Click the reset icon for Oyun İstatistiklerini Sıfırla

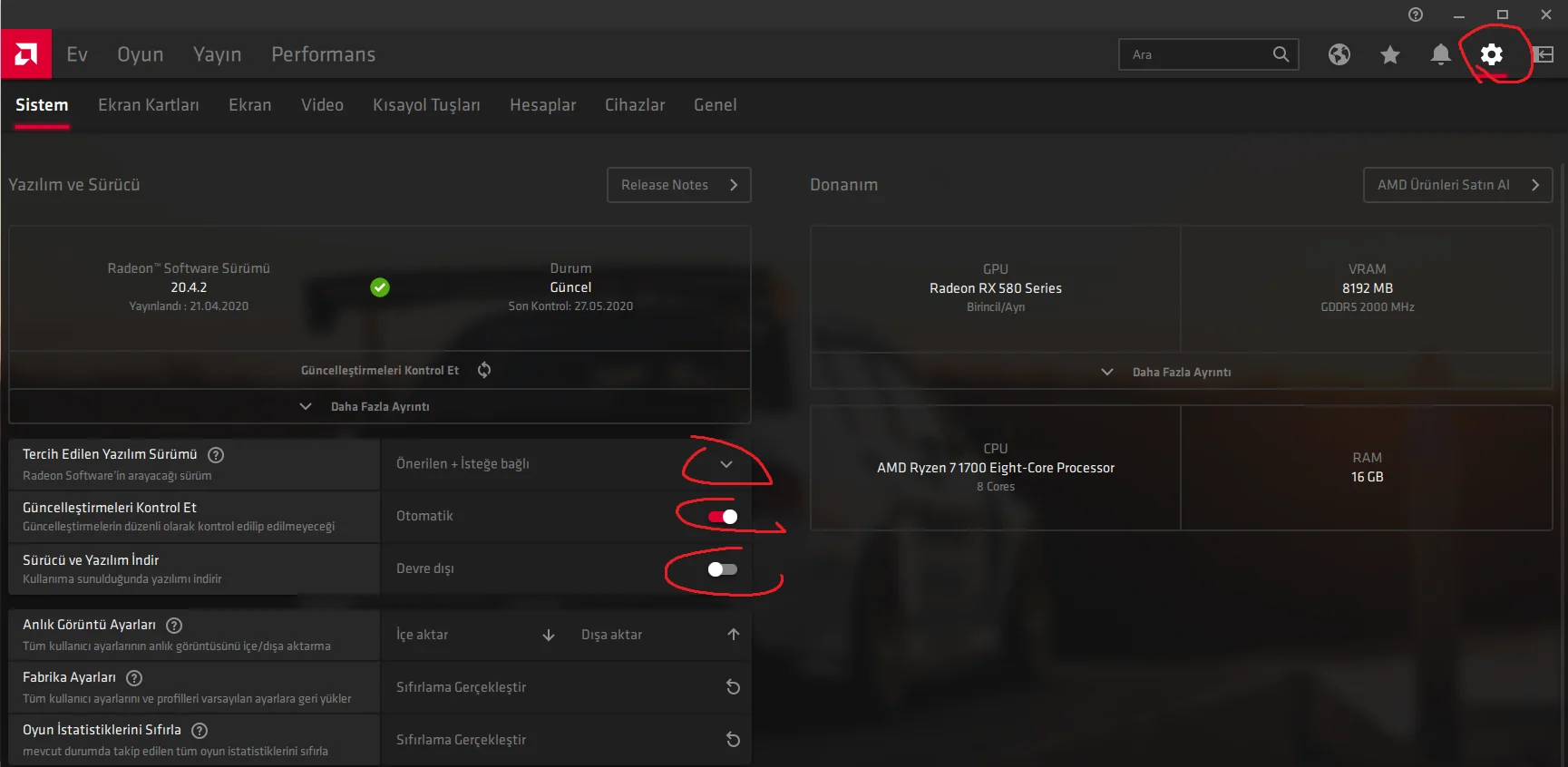pos(733,740)
